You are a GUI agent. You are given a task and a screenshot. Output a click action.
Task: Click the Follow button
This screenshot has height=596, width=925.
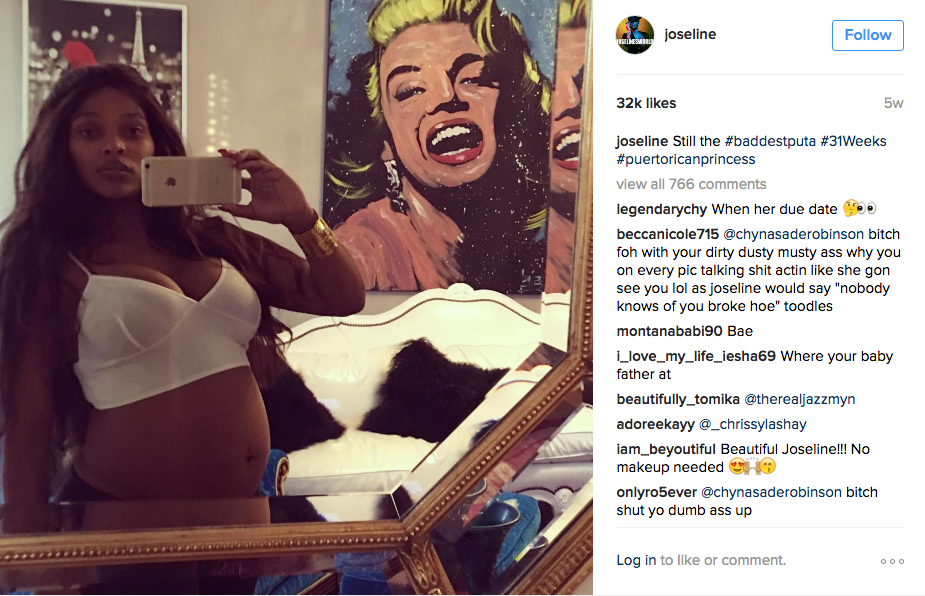[867, 35]
